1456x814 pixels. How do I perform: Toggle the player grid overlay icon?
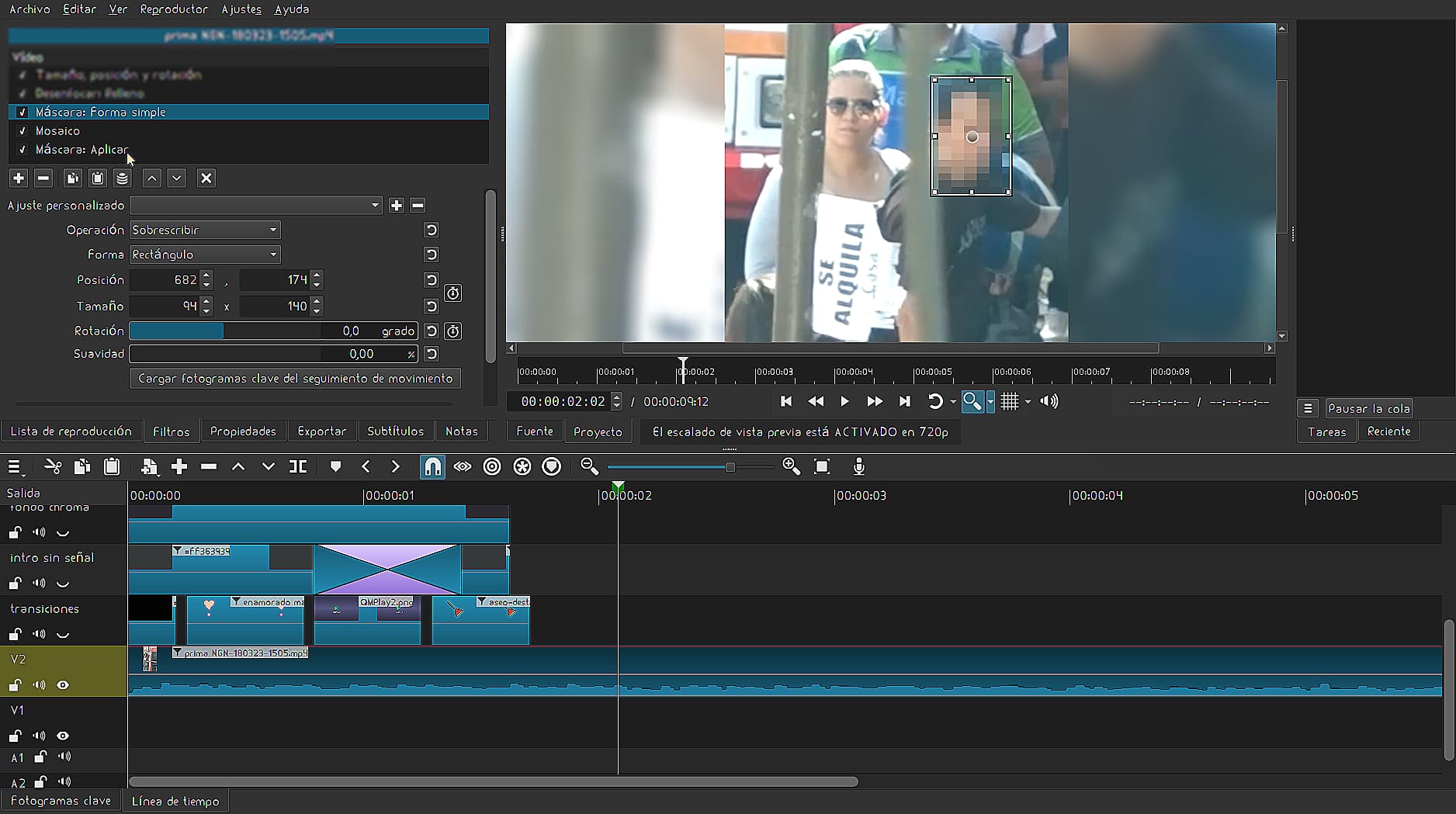(x=1009, y=401)
